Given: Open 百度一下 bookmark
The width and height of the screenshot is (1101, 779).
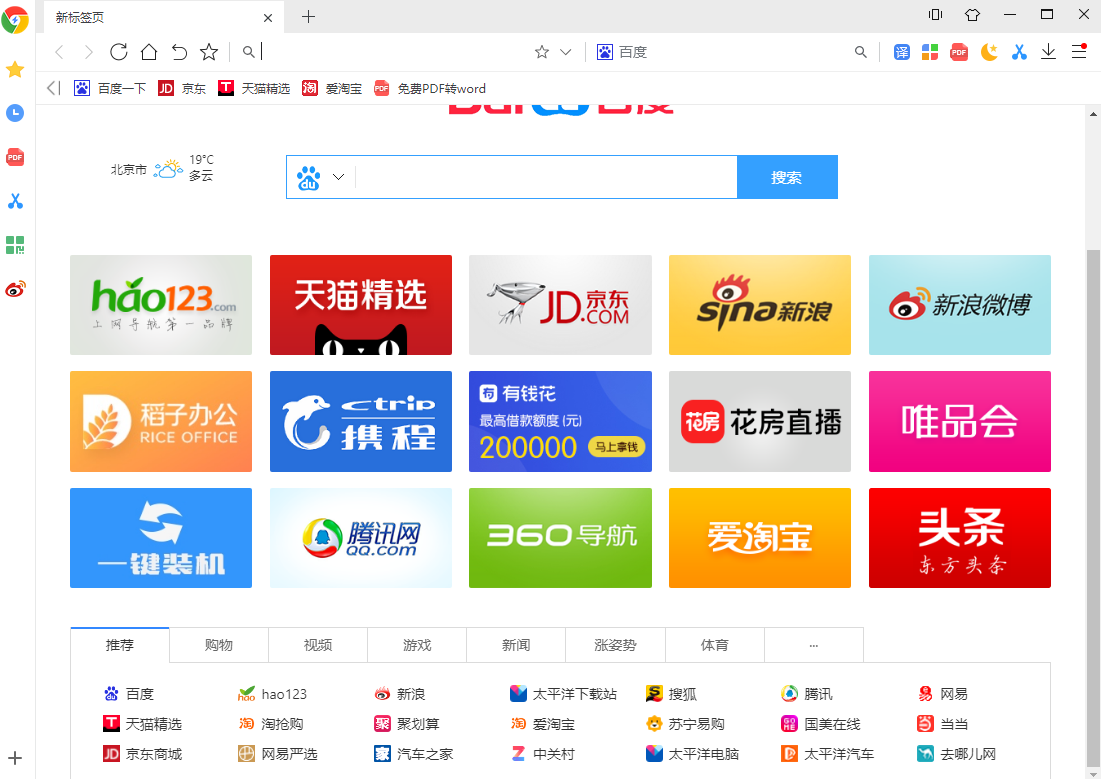Looking at the screenshot, I should pyautogui.click(x=111, y=89).
